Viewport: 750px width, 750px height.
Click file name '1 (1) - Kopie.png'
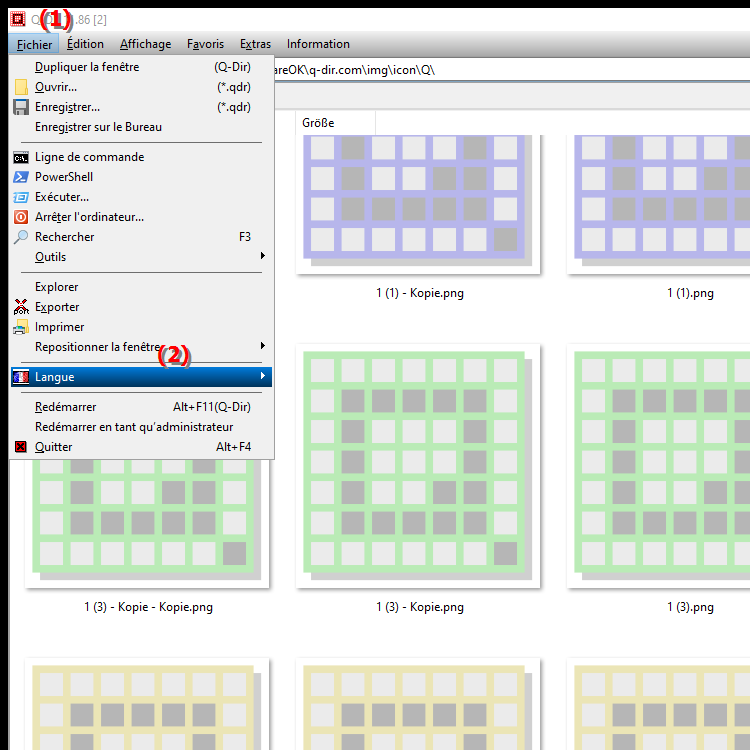click(x=420, y=293)
